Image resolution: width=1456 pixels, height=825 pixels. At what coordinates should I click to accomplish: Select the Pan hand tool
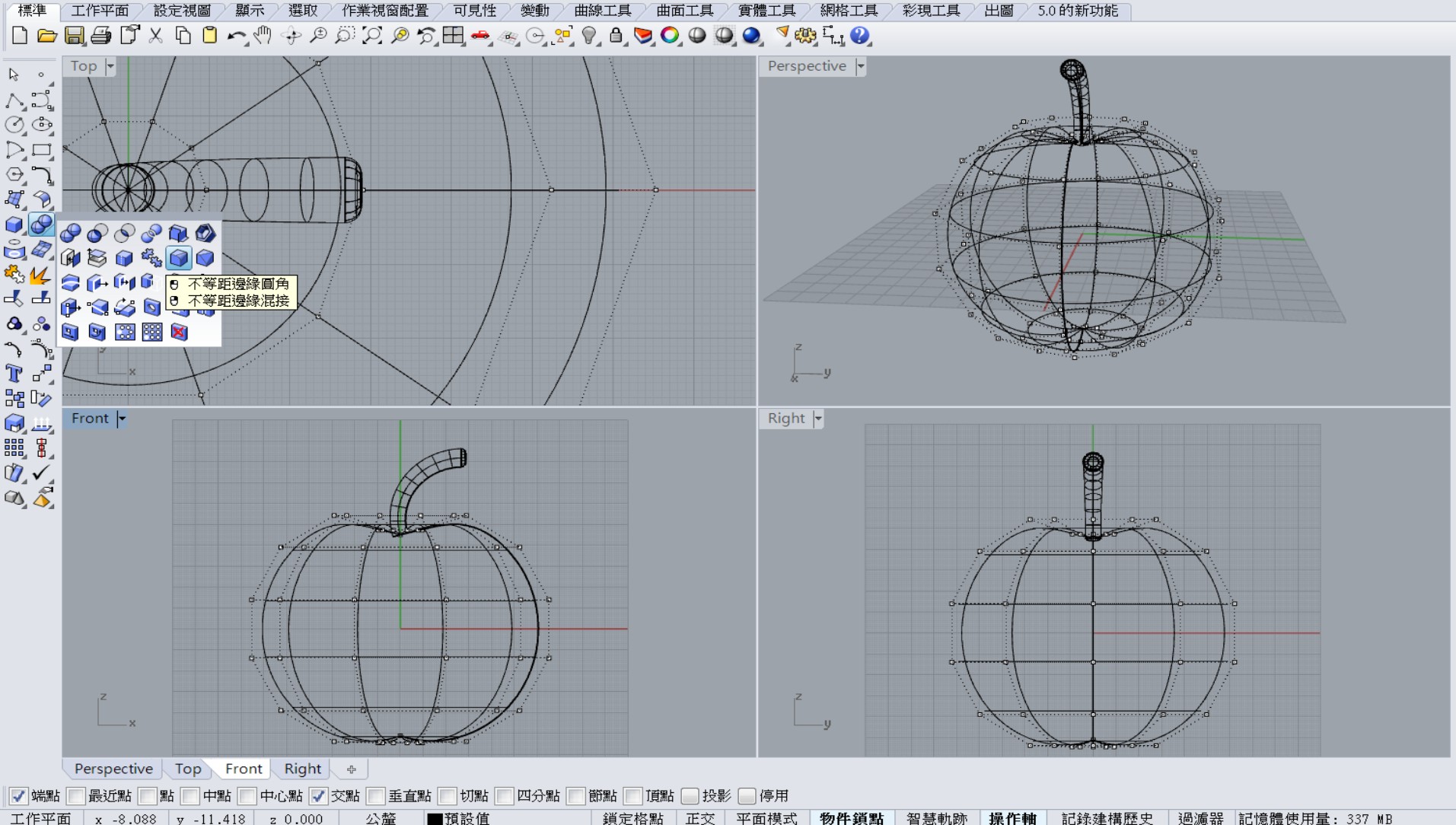point(263,36)
